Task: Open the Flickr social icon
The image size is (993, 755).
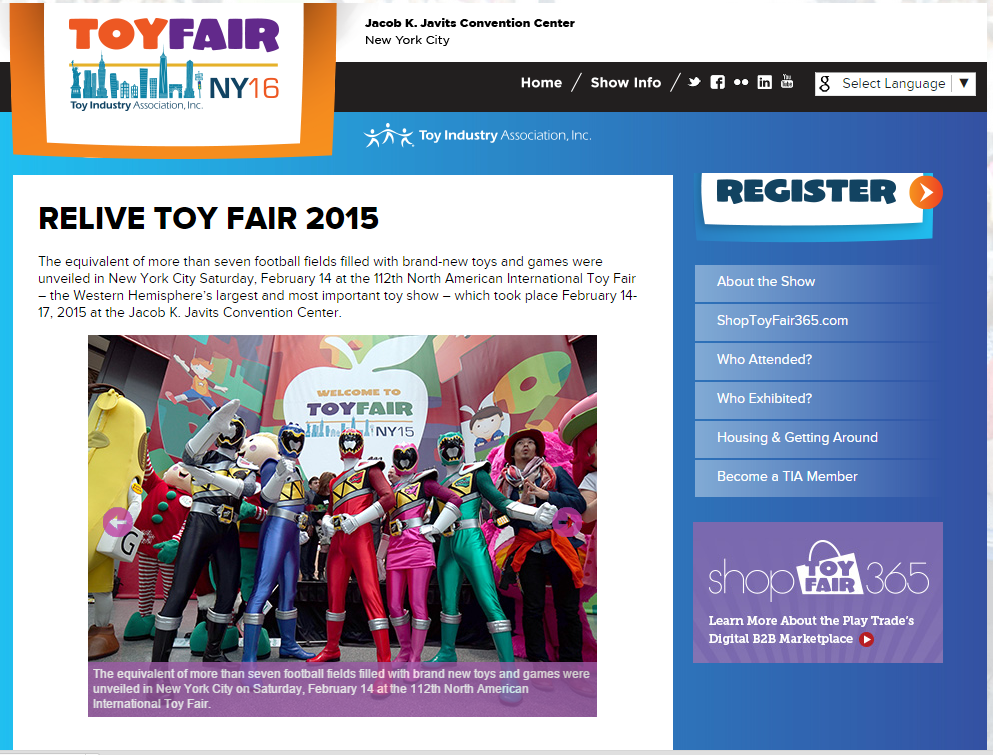Action: point(741,82)
